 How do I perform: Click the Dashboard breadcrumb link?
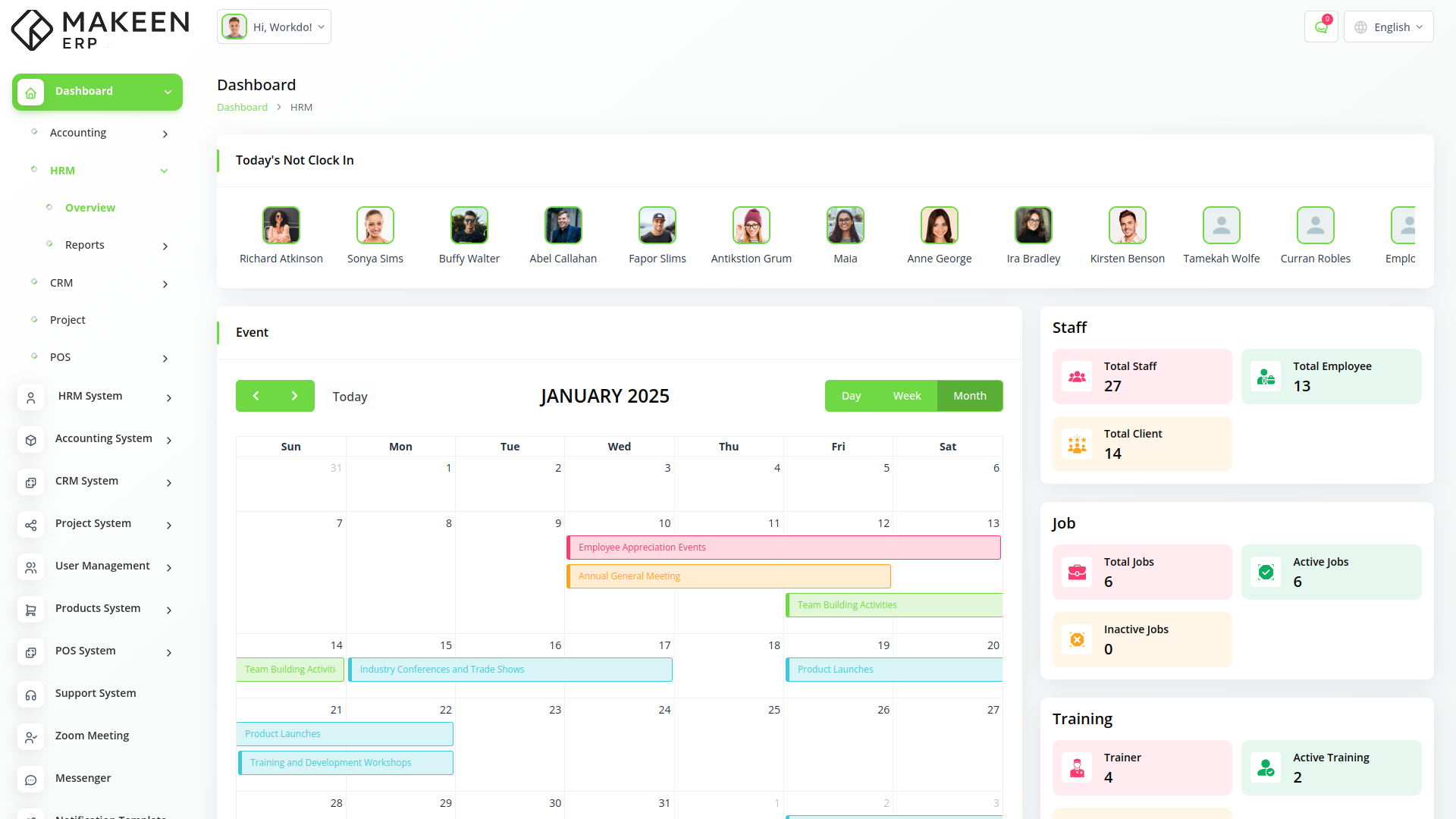[242, 108]
